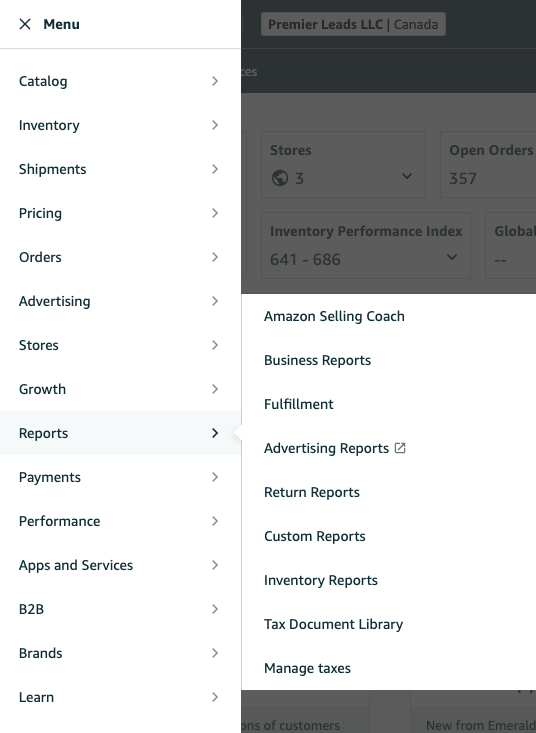Select the 641 - 686 index value
The width and height of the screenshot is (536, 733).
(x=305, y=259)
